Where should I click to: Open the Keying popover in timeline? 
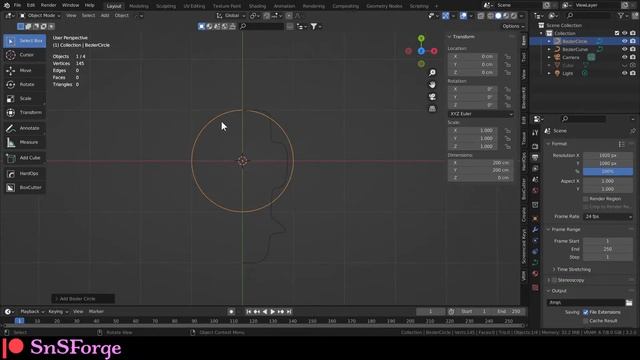tap(58, 312)
